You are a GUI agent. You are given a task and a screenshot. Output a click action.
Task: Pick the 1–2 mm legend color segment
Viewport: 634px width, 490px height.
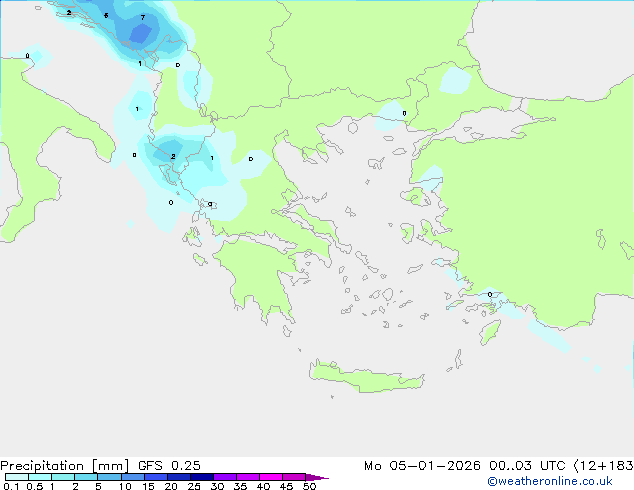(63, 477)
